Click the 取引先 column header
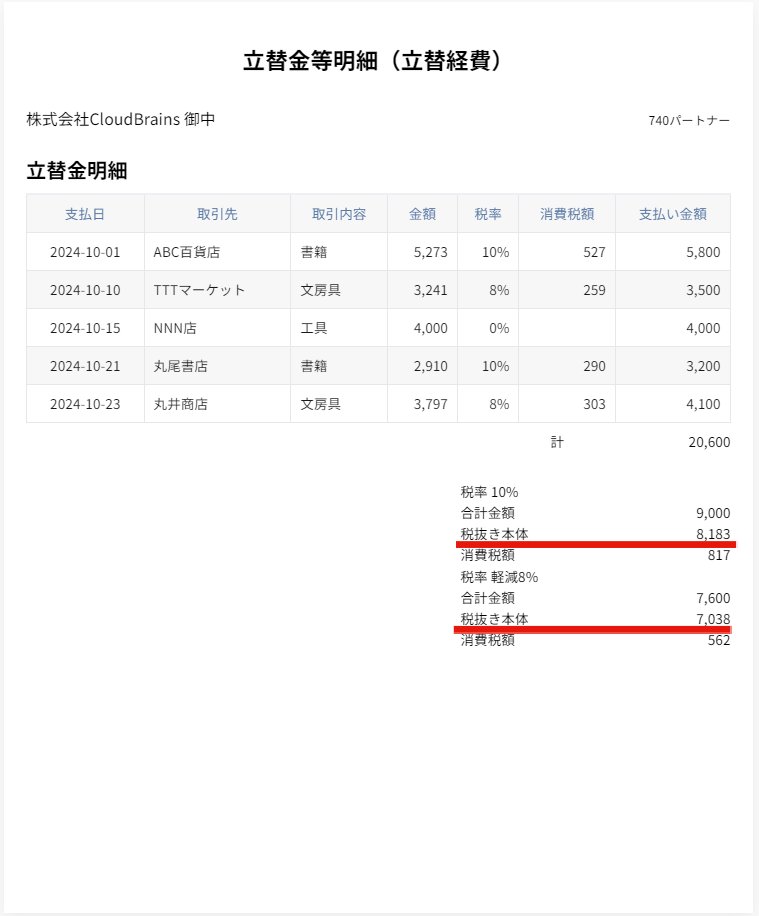 pos(217,214)
